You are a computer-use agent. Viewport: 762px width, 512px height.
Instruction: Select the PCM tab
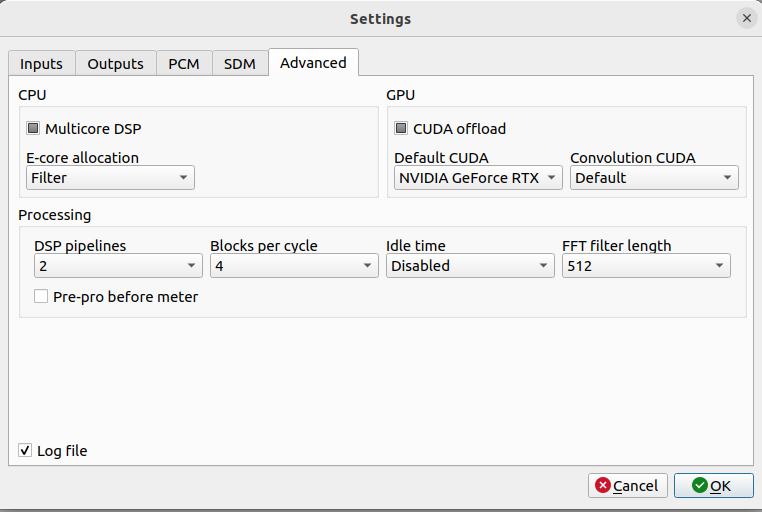(183, 64)
